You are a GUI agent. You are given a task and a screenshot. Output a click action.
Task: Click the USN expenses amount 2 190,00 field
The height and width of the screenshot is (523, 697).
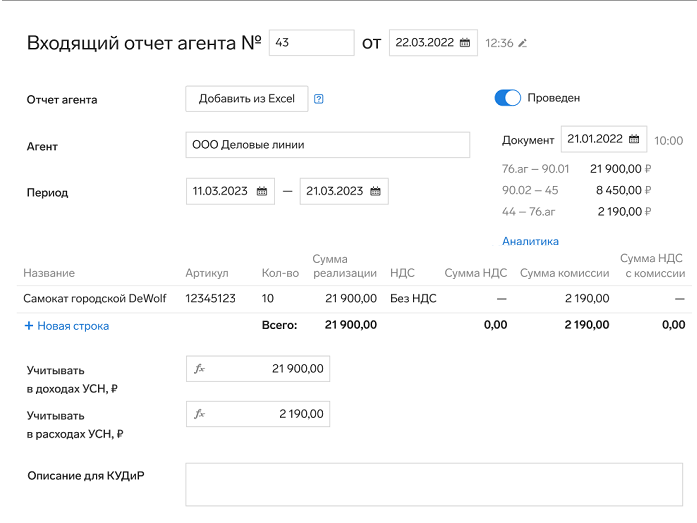click(x=270, y=414)
